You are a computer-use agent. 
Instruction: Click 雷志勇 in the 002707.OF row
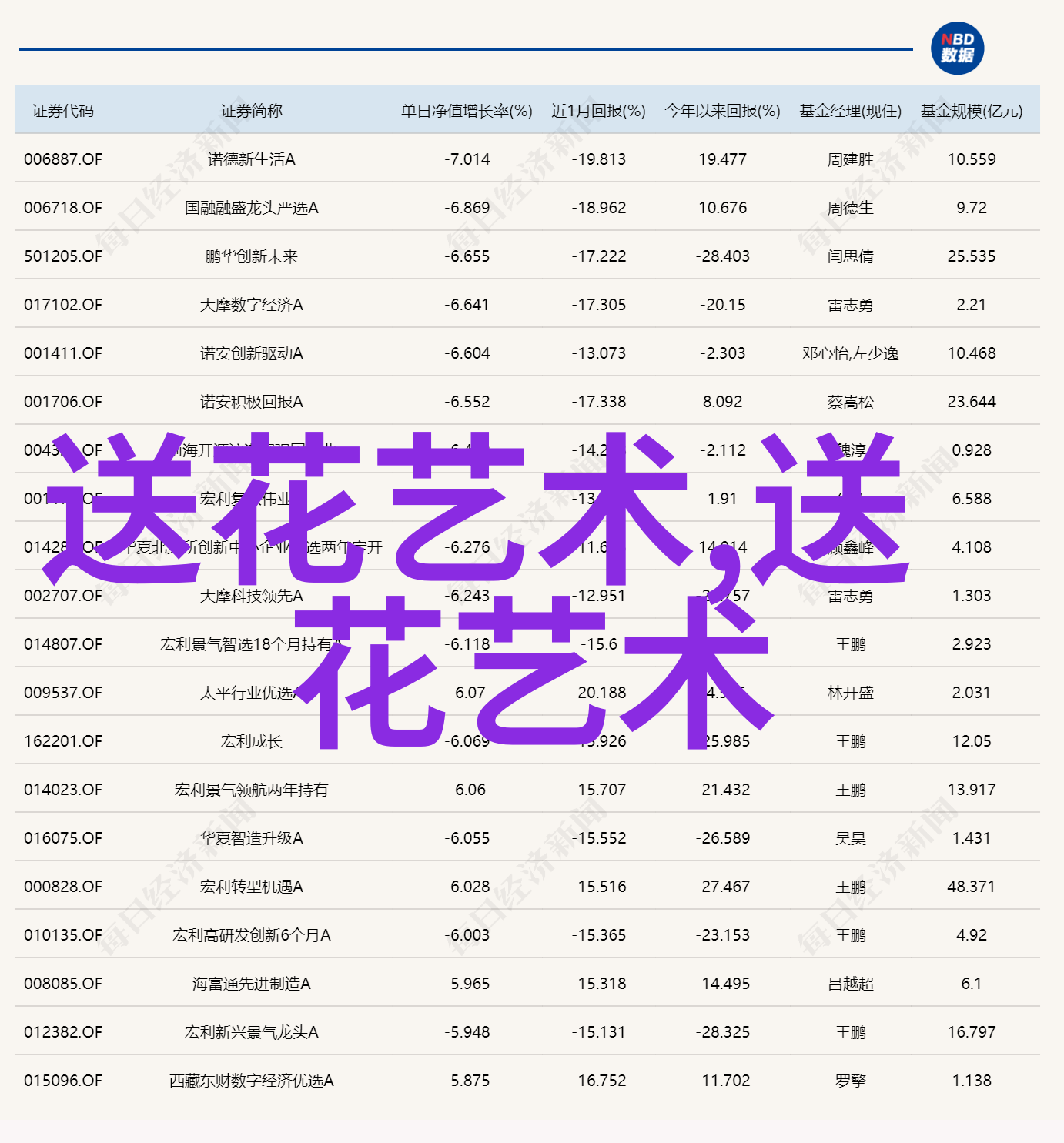click(x=851, y=596)
